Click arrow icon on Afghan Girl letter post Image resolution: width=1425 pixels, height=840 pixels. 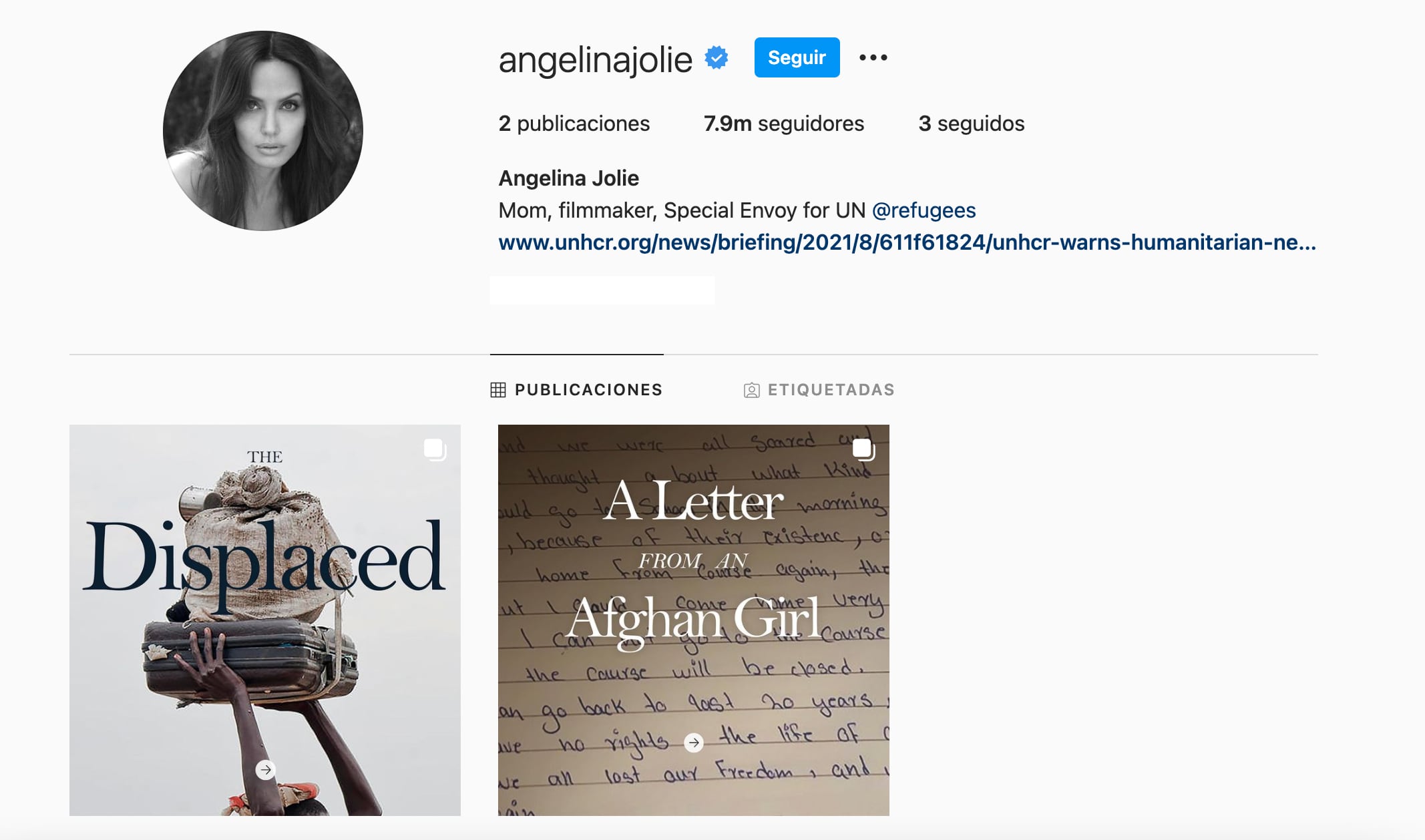pos(694,743)
